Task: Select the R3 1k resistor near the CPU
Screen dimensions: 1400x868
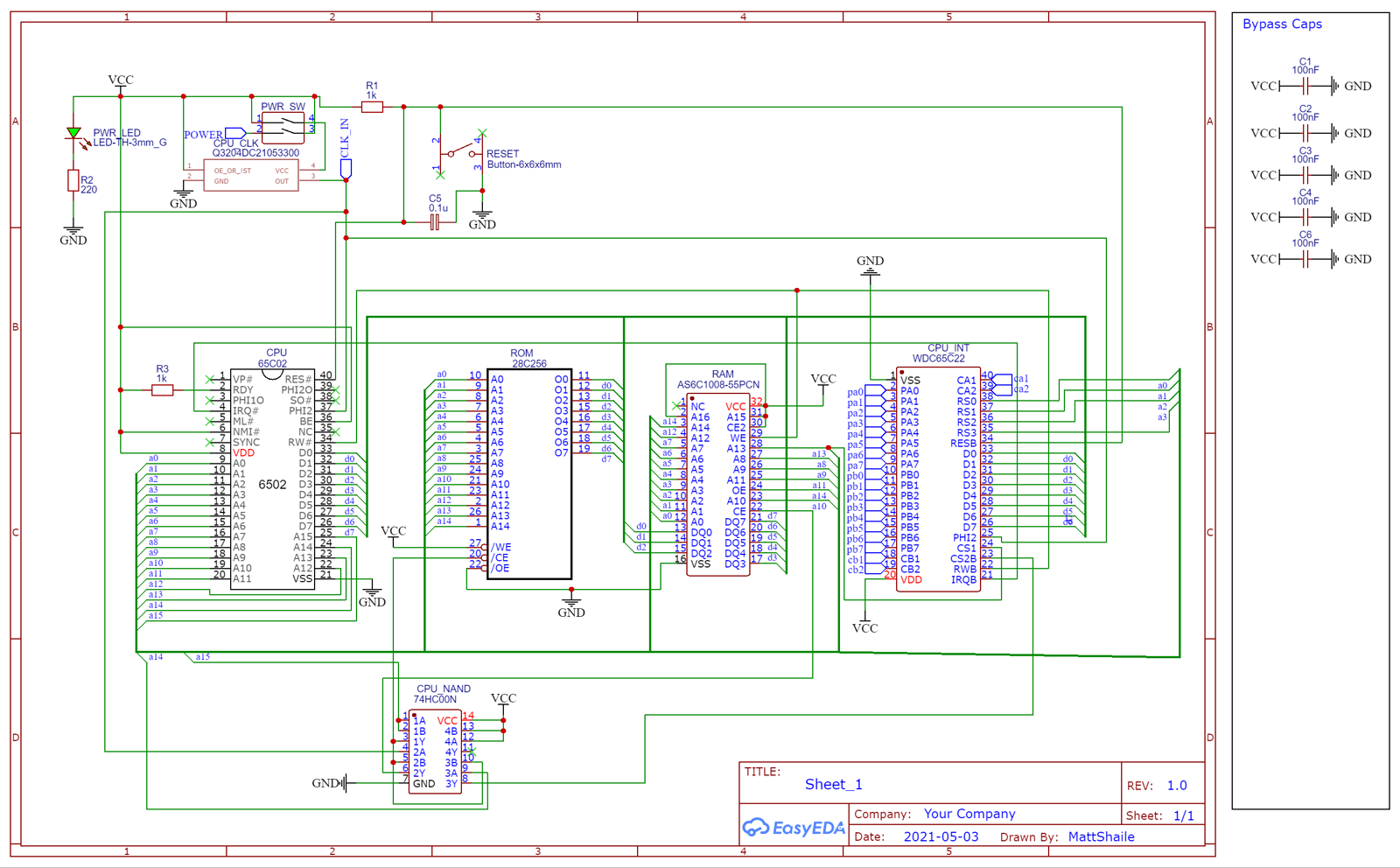Action: 163,390
